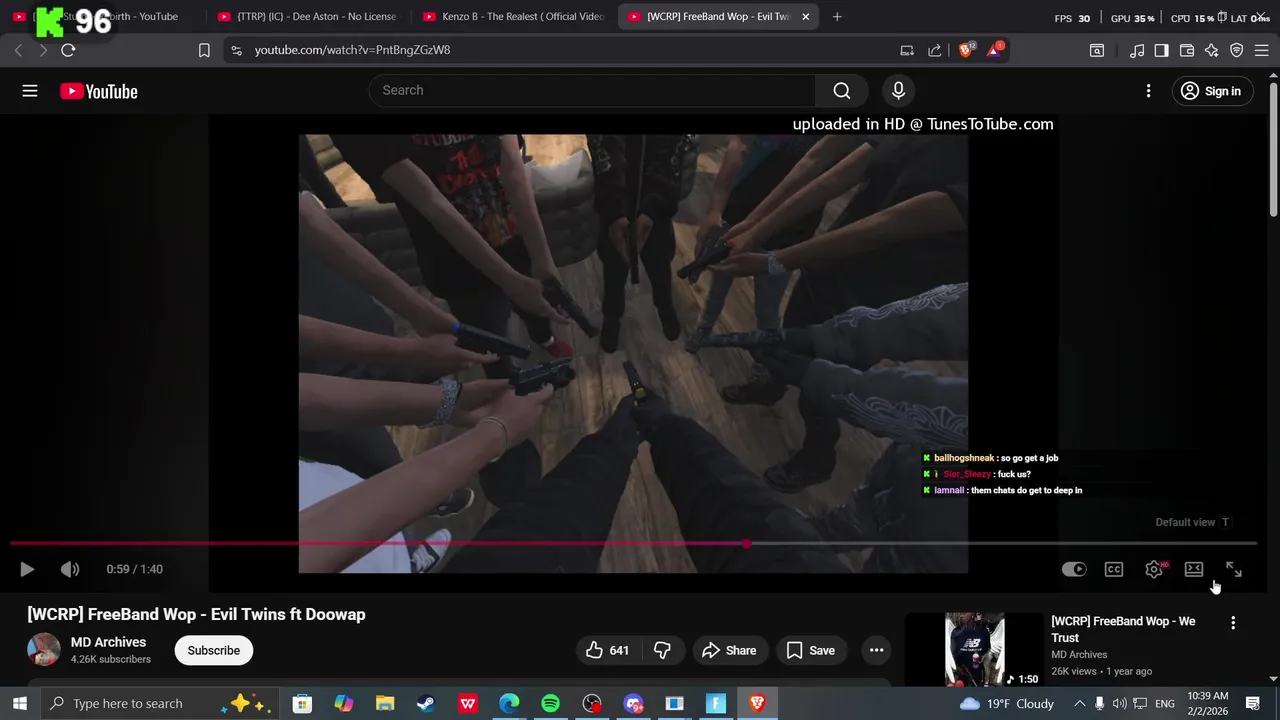Click the magnifier search button

tap(842, 91)
